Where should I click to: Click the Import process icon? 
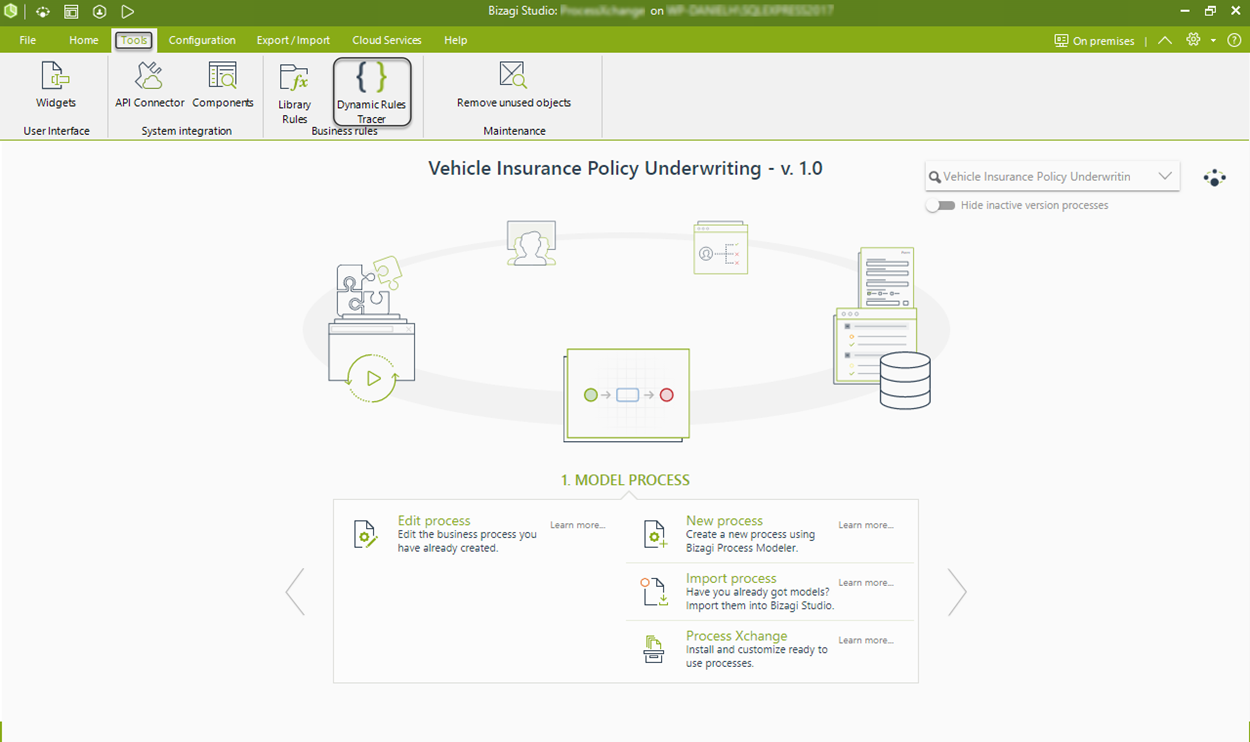click(x=654, y=592)
